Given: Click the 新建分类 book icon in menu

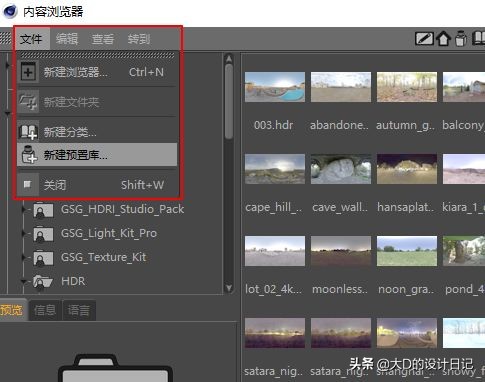Looking at the screenshot, I should point(28,132).
